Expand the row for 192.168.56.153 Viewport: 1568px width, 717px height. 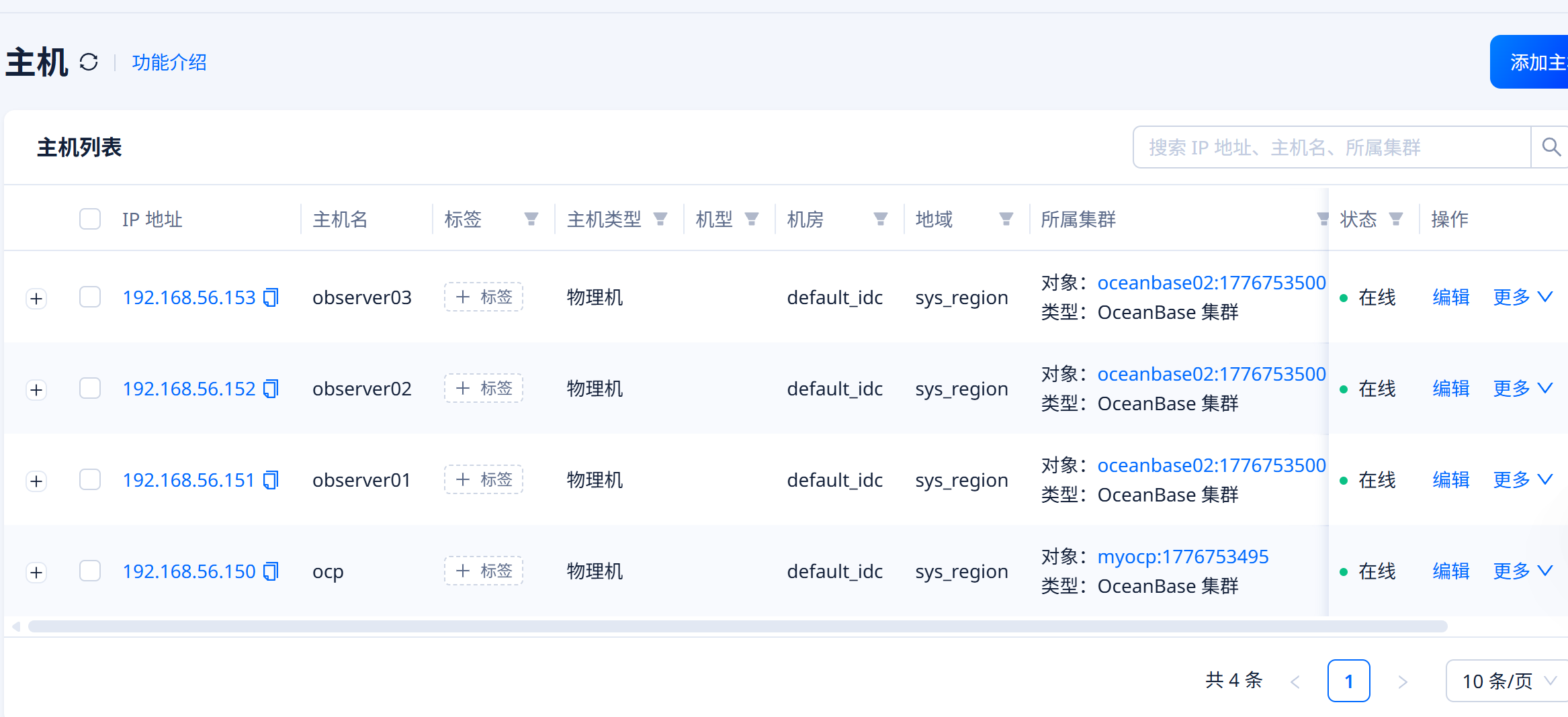[37, 299]
